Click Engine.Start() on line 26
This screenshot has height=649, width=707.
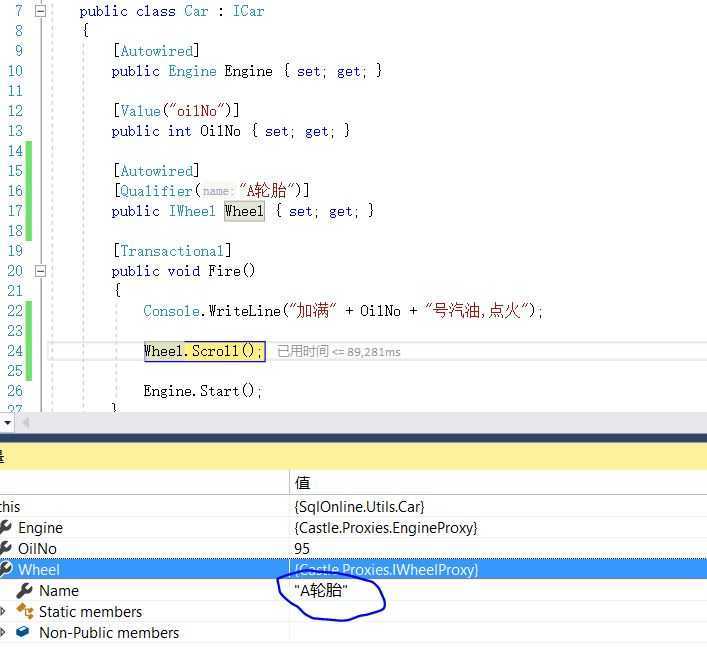[202, 391]
